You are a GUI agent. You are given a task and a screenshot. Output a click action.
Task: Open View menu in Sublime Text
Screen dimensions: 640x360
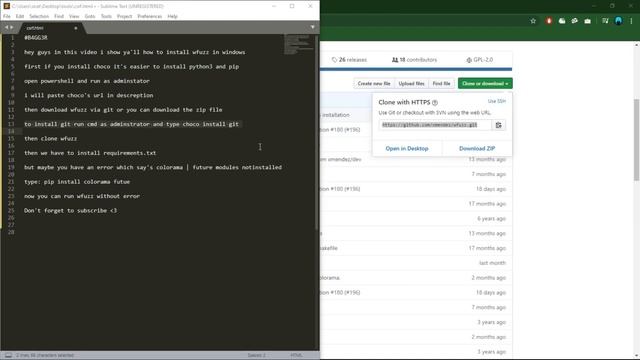click(x=74, y=16)
